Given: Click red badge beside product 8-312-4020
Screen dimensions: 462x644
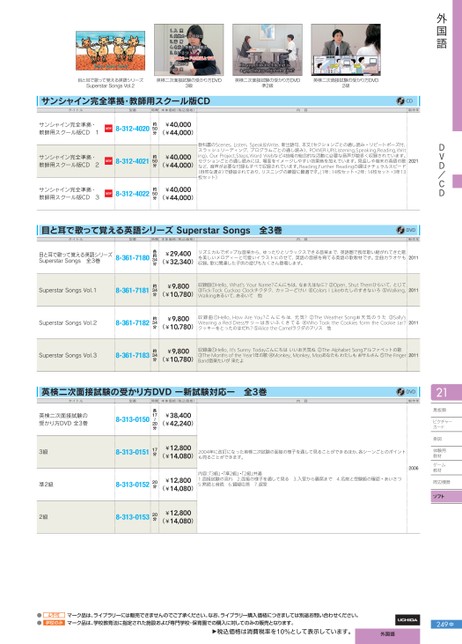Looking at the screenshot, I should [x=108, y=128].
